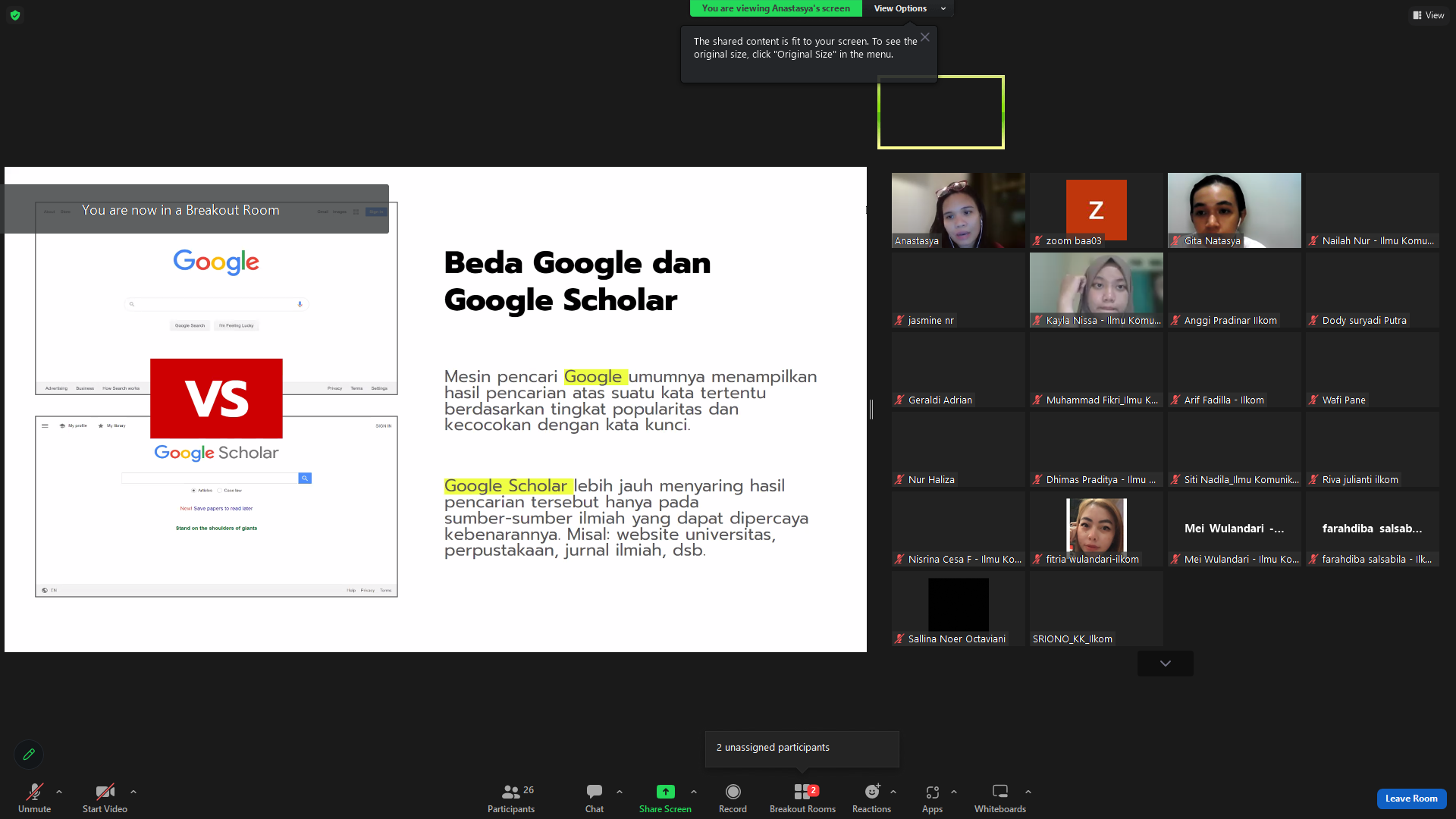
Task: Select Sallina Noer Octaviani tile
Action: (x=959, y=608)
